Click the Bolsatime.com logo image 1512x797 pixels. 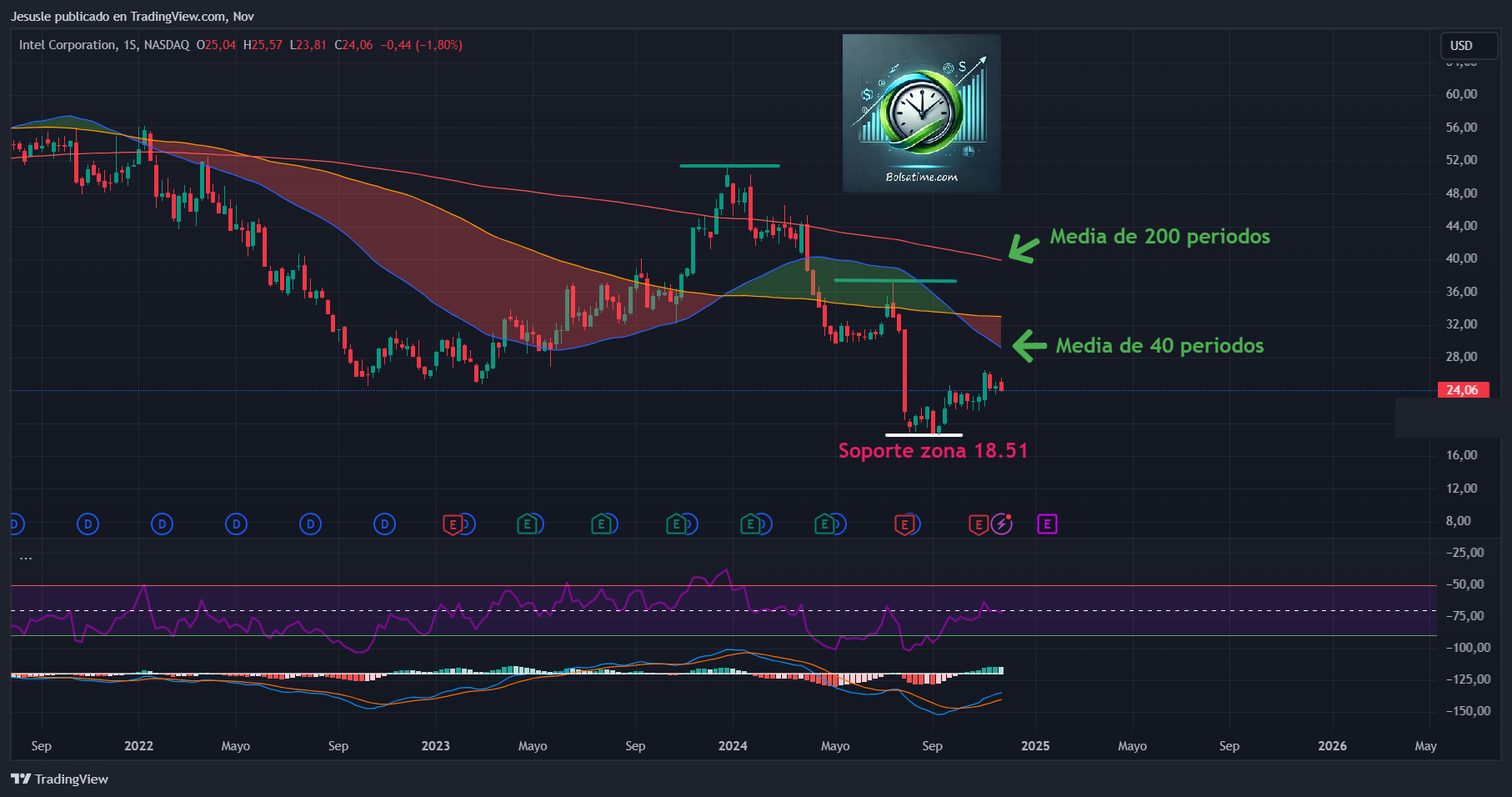tap(921, 113)
